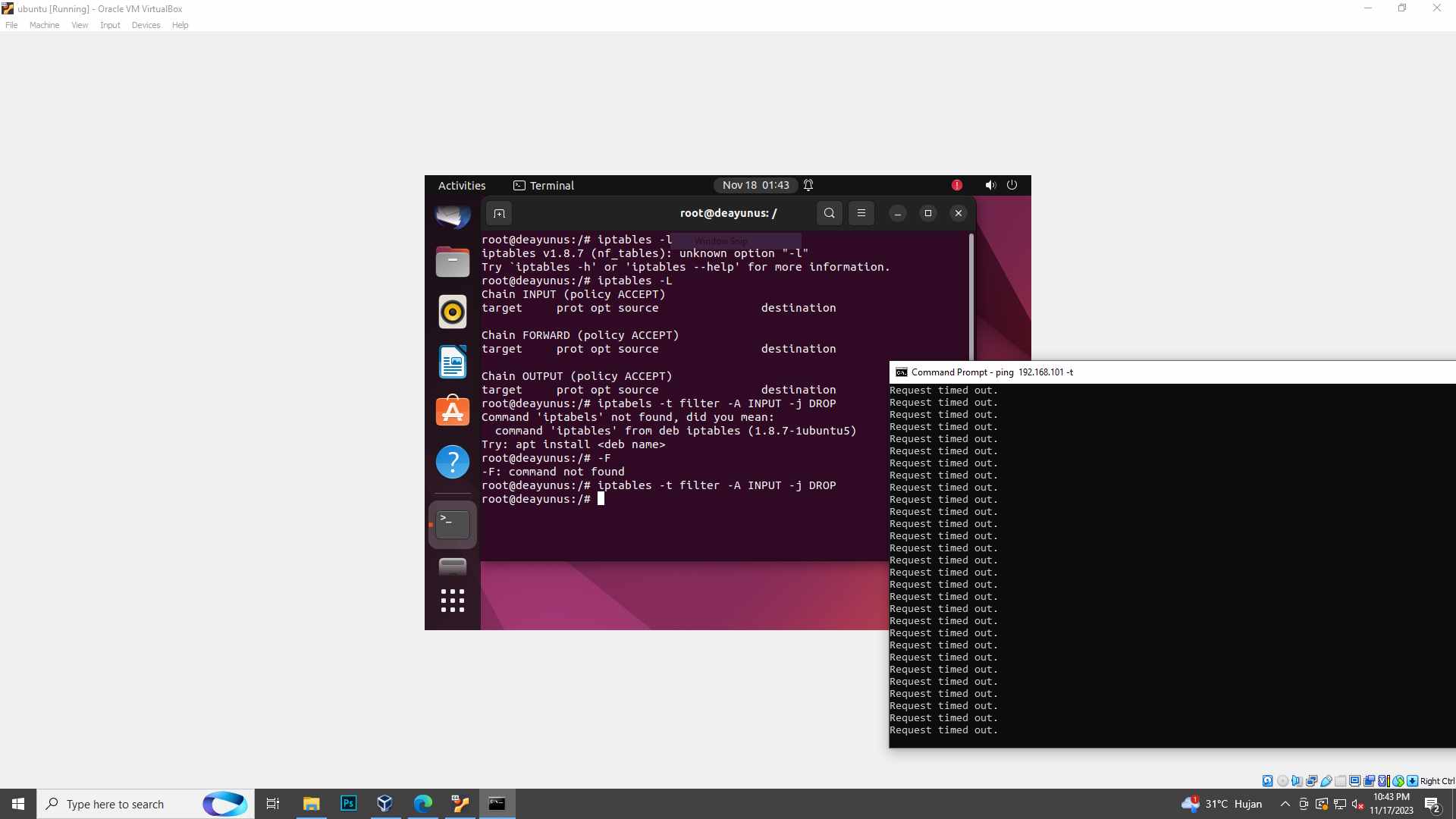
Task: Click the Activities button
Action: point(462,186)
